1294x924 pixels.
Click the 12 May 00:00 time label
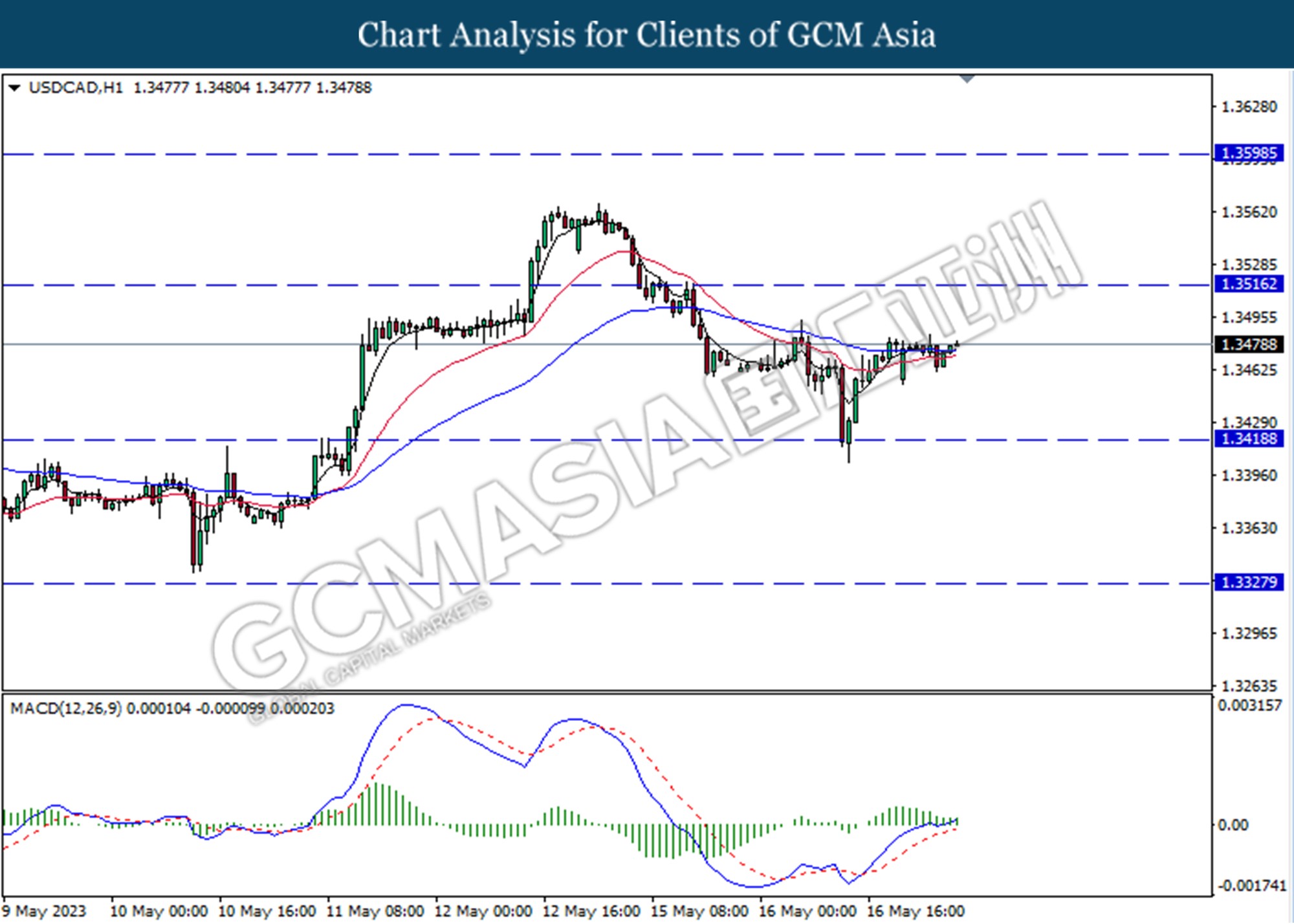point(483,911)
